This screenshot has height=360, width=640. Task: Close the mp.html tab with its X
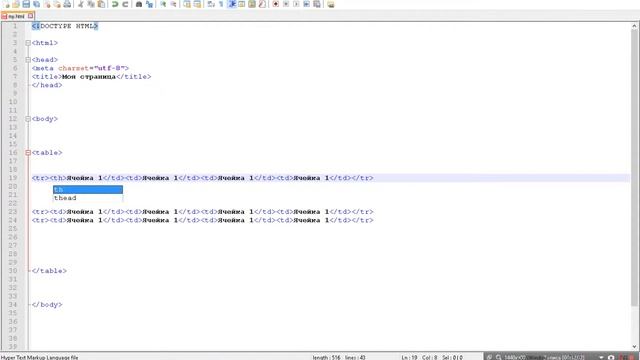[31, 16]
